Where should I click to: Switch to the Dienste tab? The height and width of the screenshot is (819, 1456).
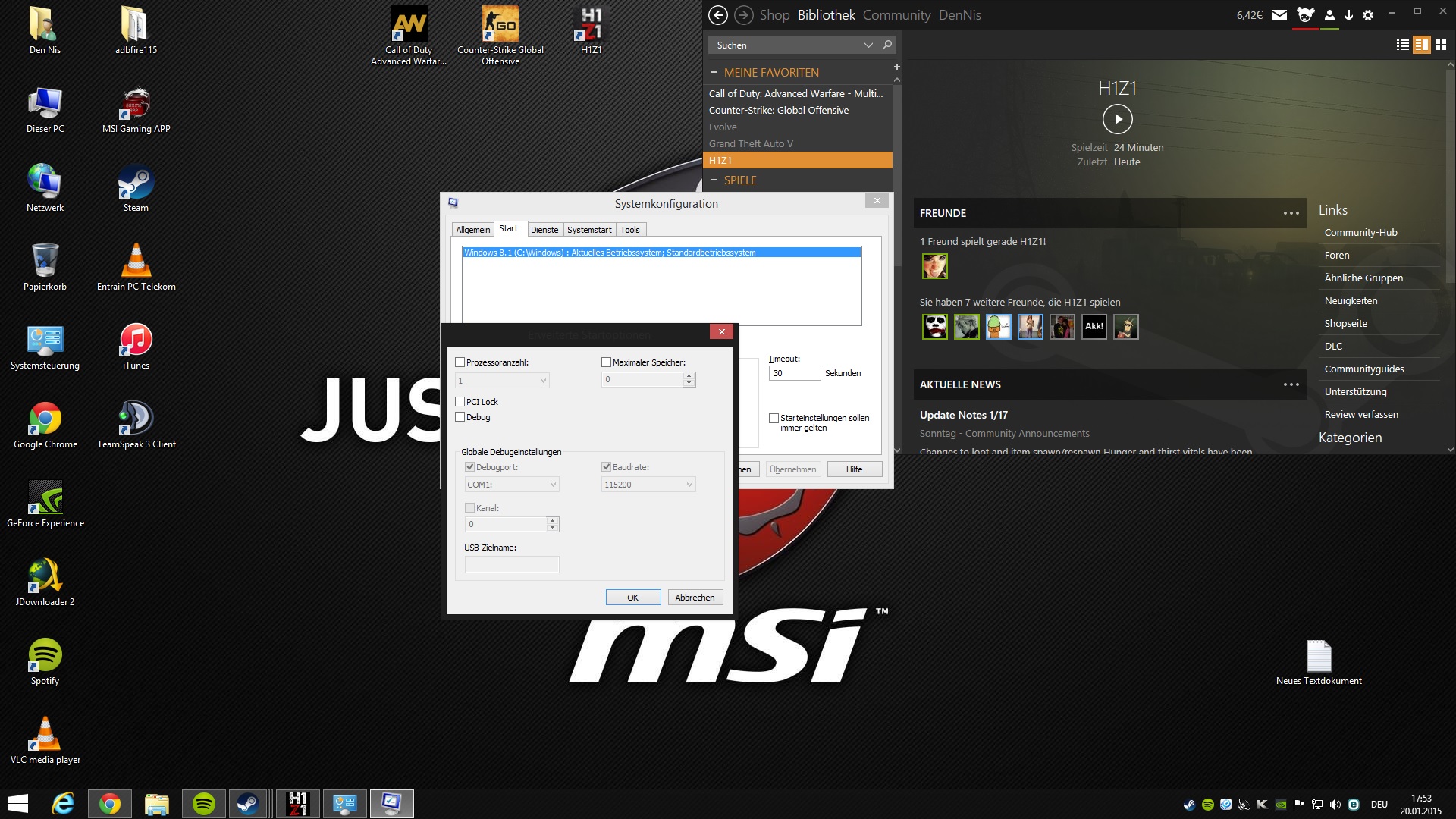(544, 230)
